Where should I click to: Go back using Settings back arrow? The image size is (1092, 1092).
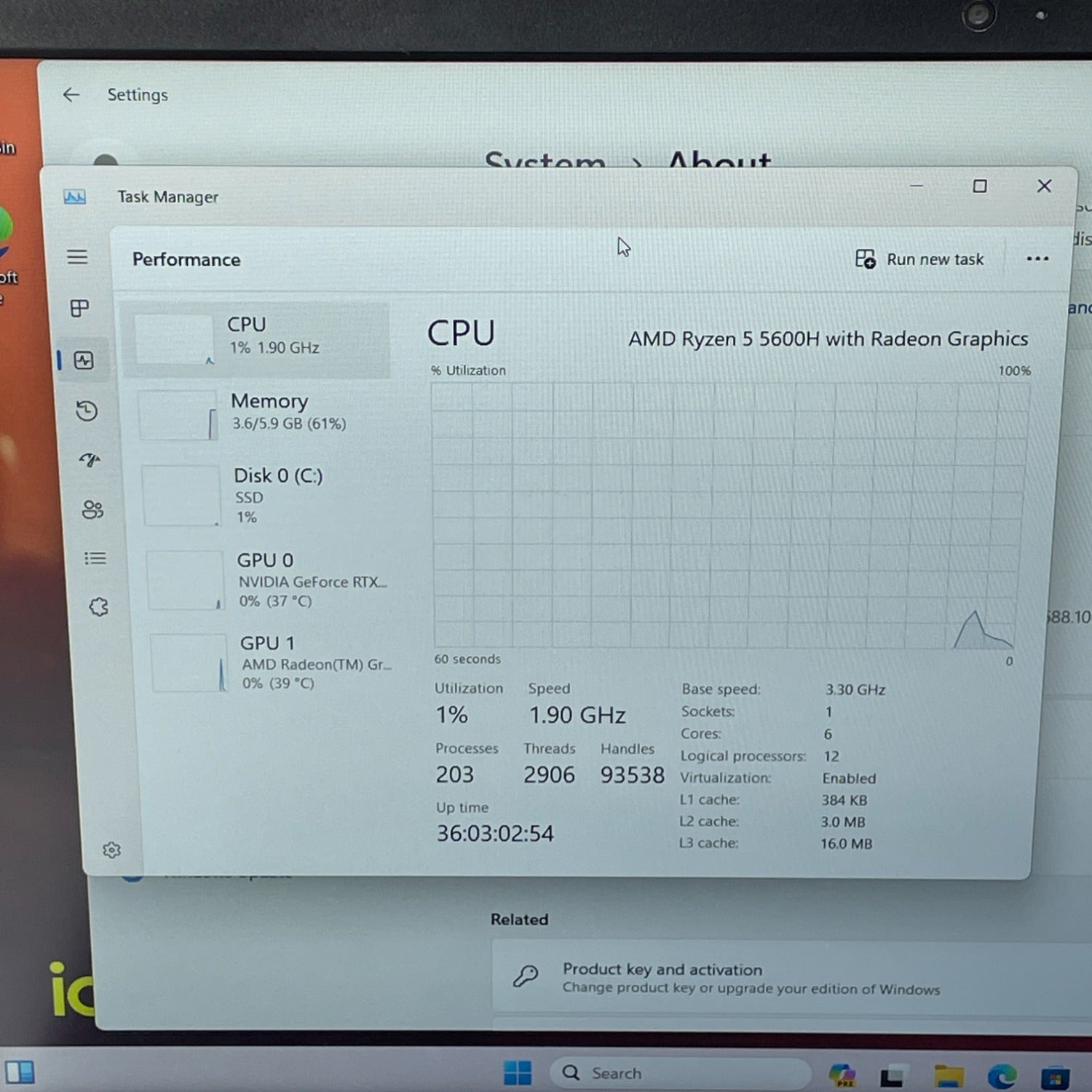[x=71, y=95]
